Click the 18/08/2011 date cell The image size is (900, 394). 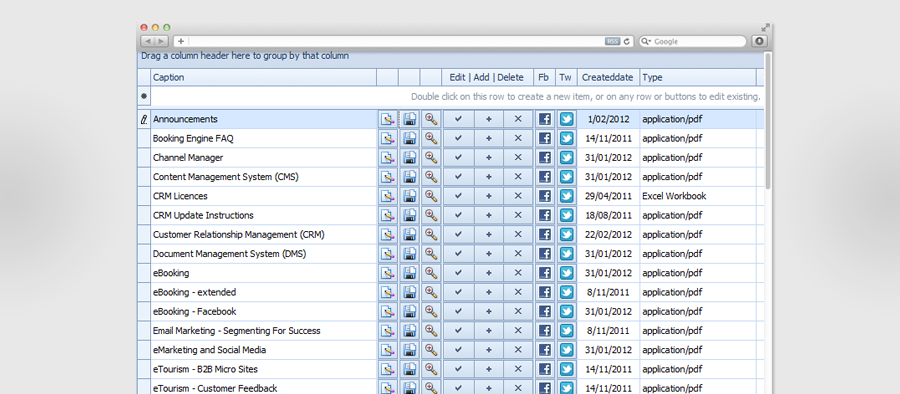coord(608,215)
